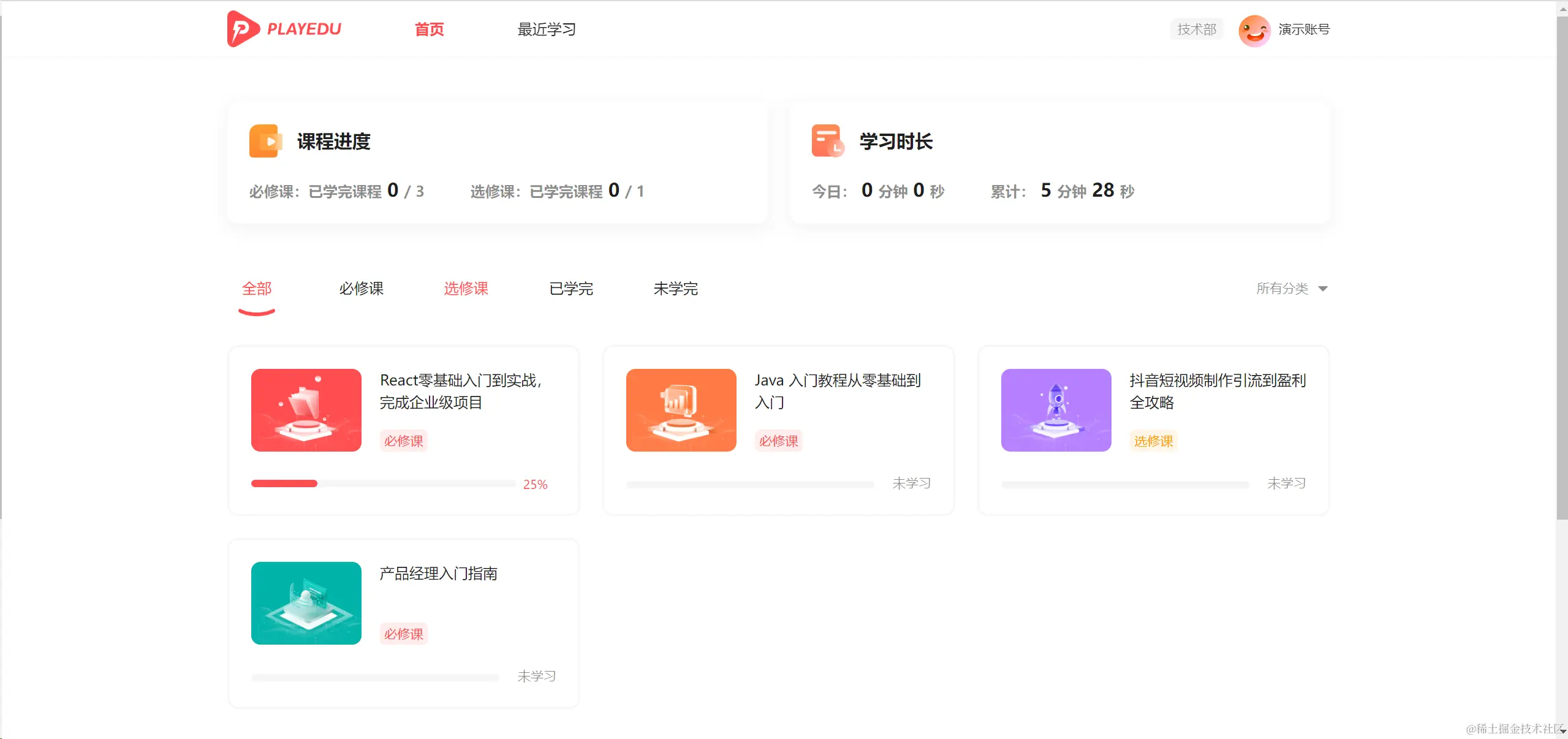Navigate to 最近学习 page
Image resolution: width=1568 pixels, height=739 pixels.
click(x=545, y=29)
